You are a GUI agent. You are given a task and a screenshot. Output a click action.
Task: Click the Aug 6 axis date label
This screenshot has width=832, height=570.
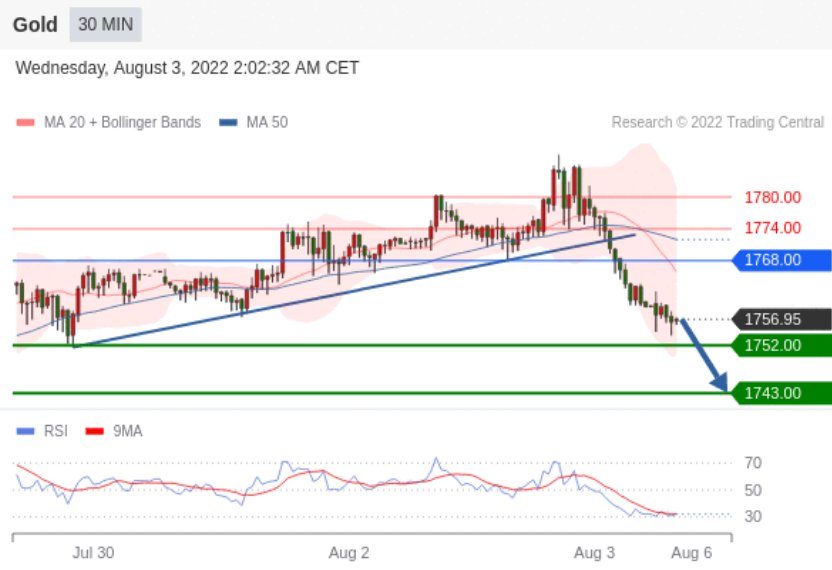pos(691,553)
